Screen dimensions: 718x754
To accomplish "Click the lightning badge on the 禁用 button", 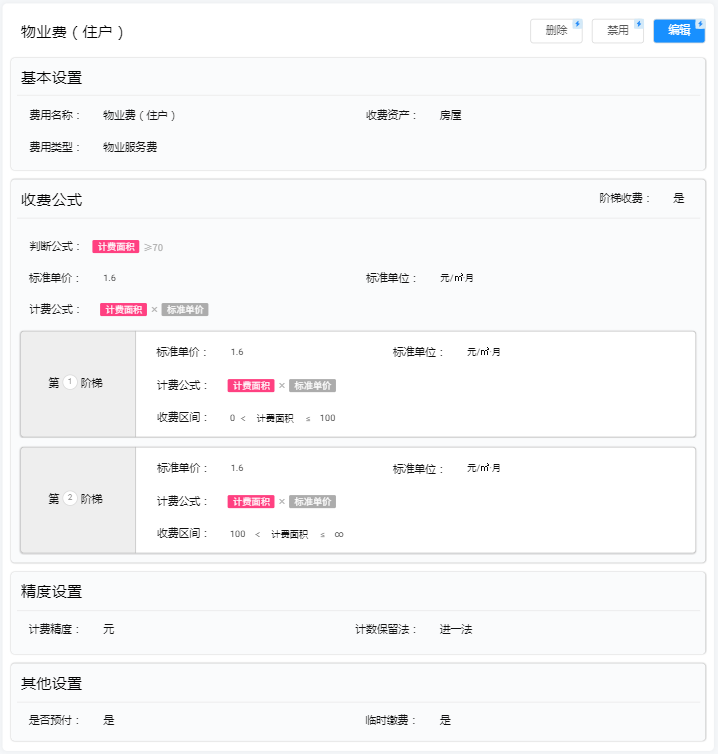I will click(638, 24).
